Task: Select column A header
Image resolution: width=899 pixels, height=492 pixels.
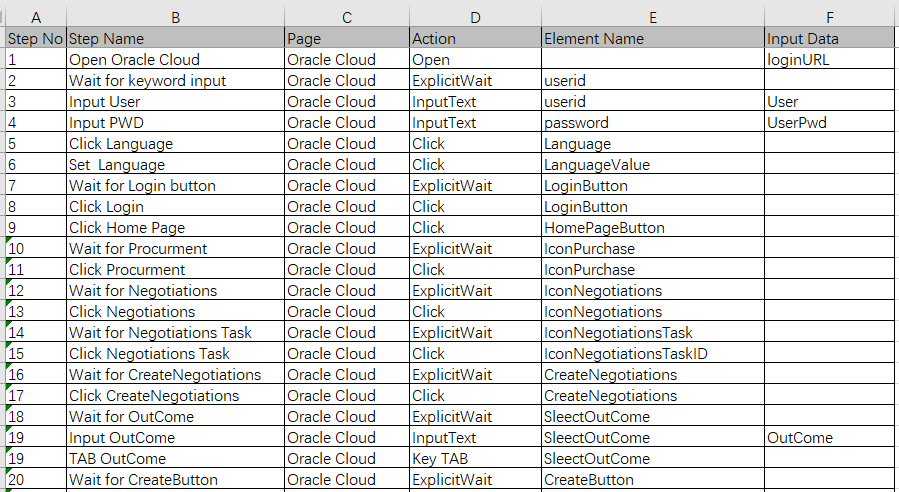Action: (x=36, y=17)
